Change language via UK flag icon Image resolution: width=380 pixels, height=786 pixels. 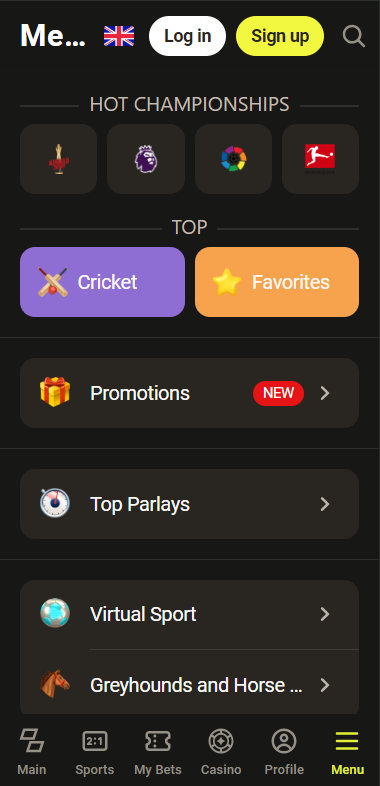[119, 36]
